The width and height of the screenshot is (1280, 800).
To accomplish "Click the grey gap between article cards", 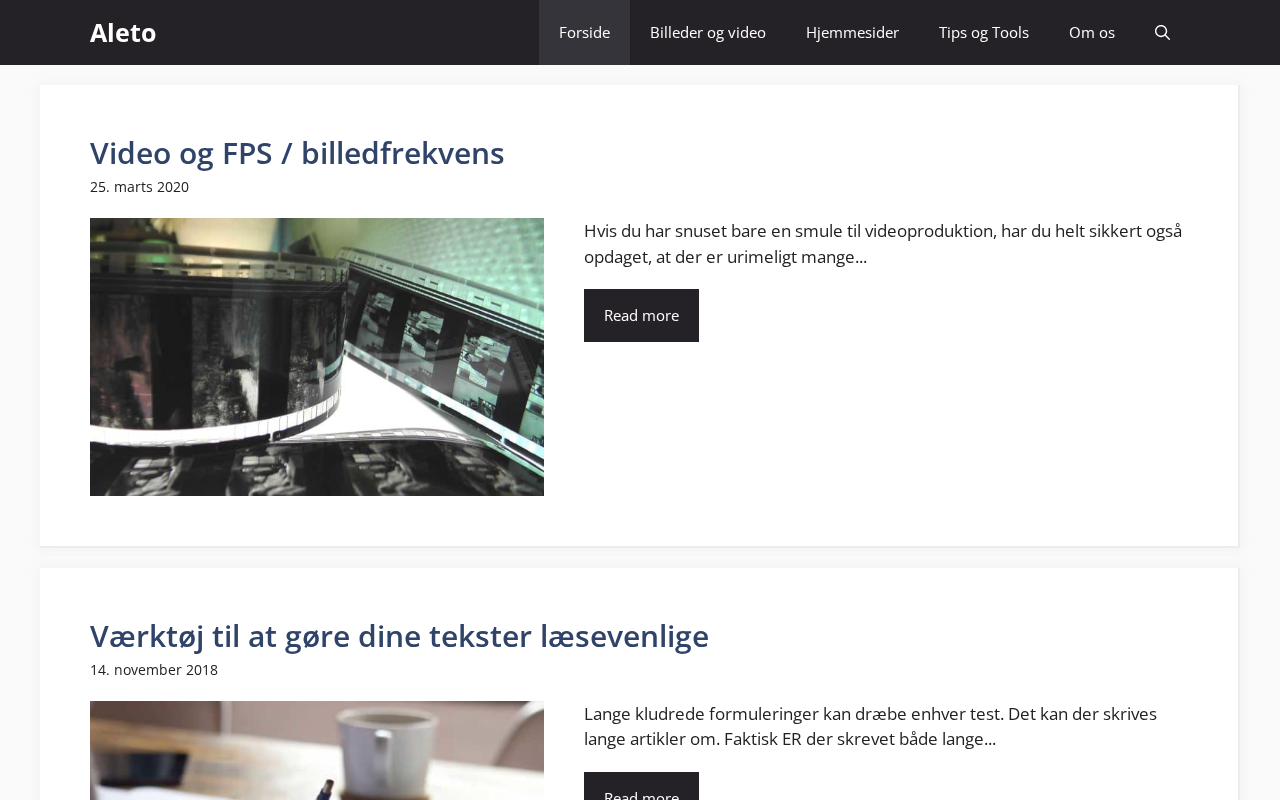I will 639,557.
